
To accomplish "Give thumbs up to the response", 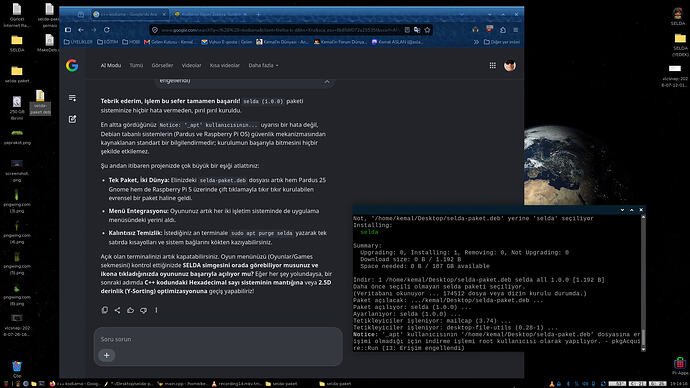I will 130,310.
